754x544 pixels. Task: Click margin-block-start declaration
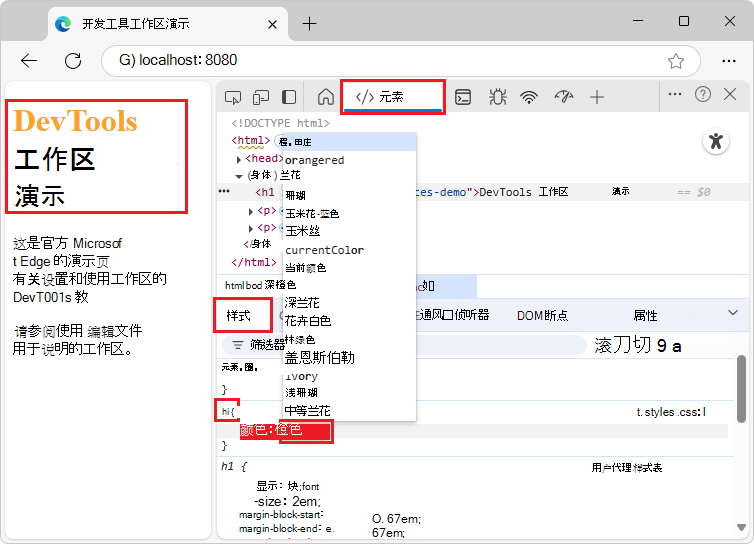pyautogui.click(x=281, y=515)
